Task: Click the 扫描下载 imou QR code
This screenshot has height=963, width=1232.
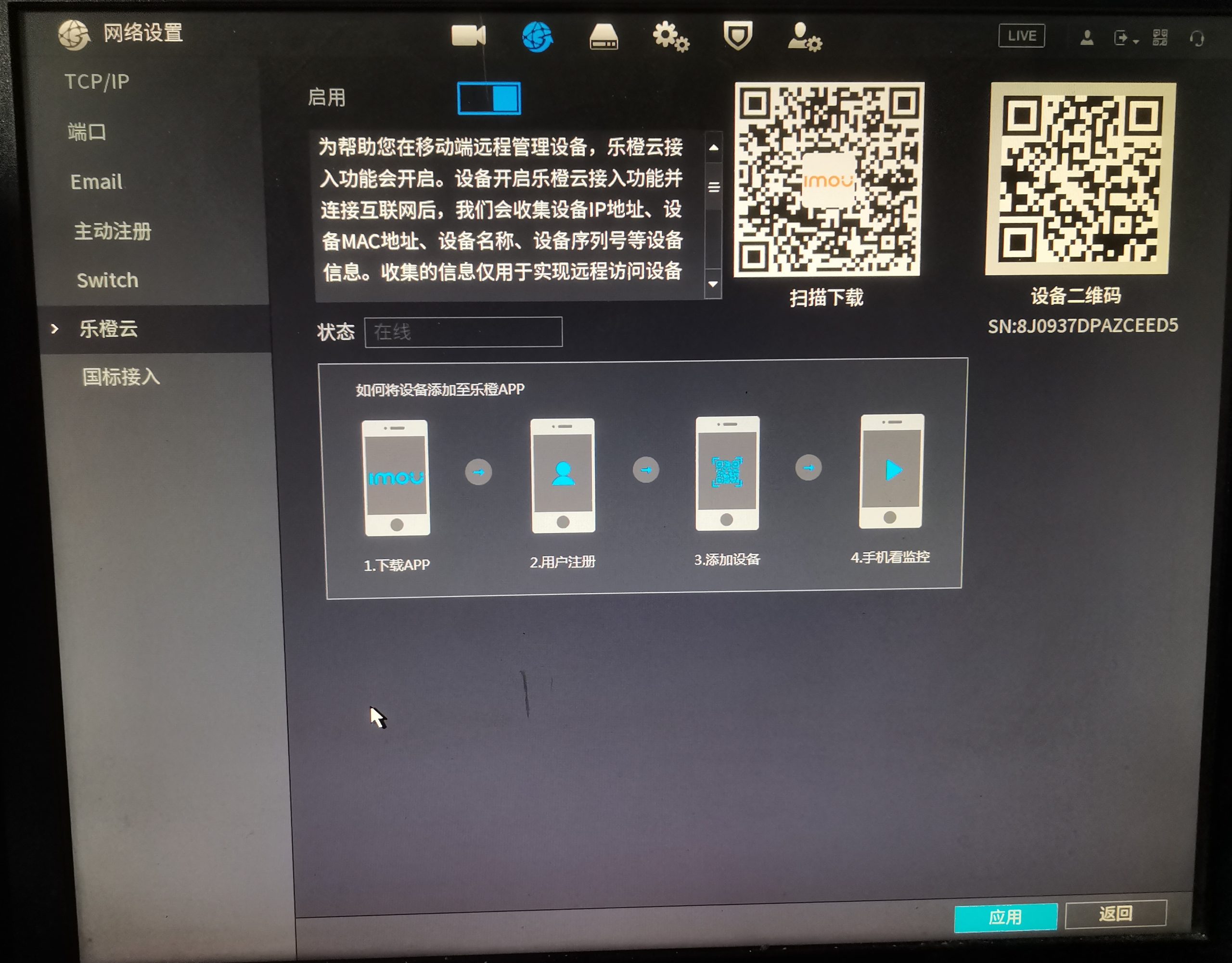Action: coord(828,180)
